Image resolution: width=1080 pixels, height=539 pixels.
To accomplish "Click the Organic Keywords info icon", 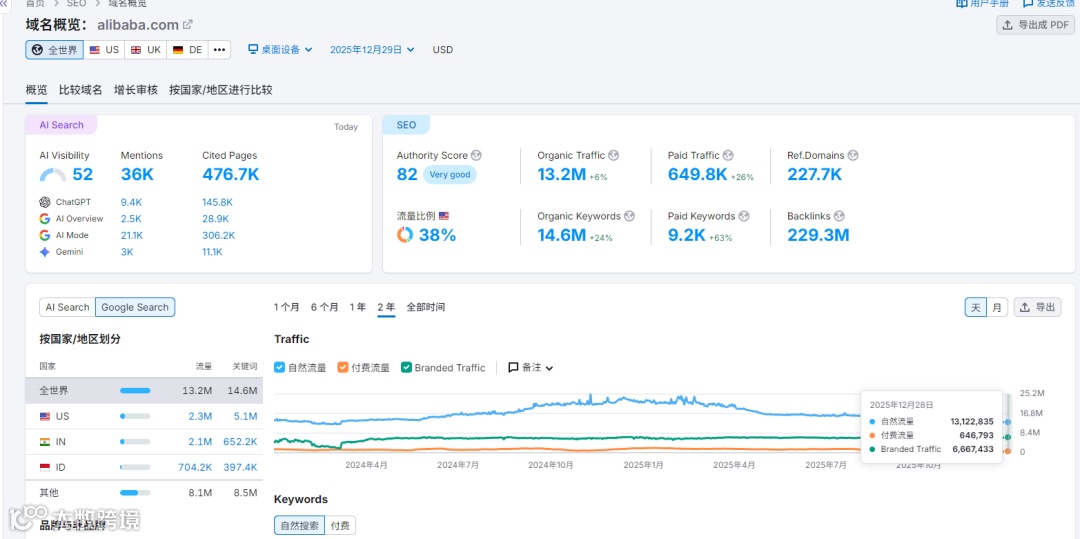I will [x=630, y=216].
